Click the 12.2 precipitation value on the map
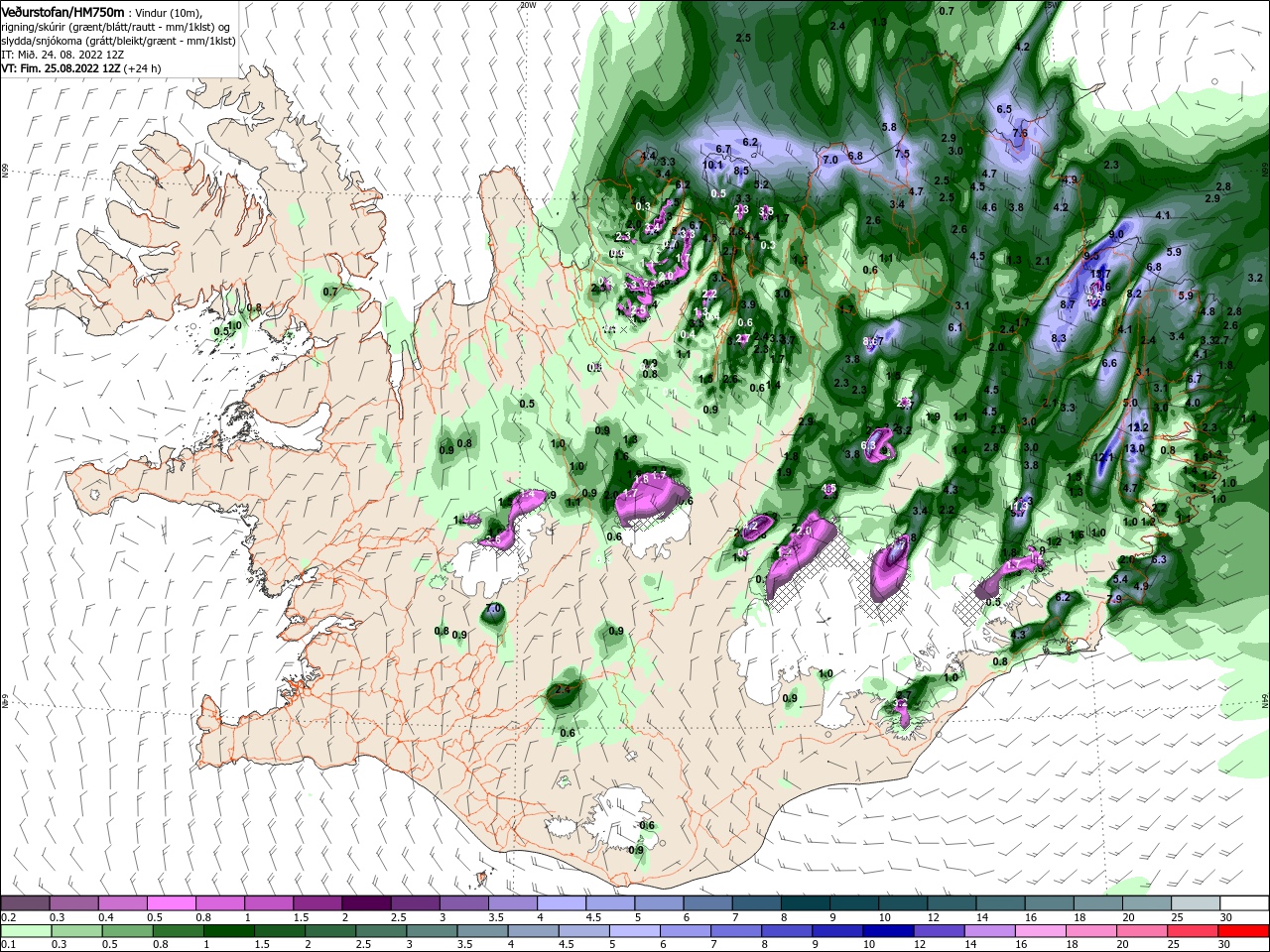The image size is (1270, 952). click(x=1139, y=427)
